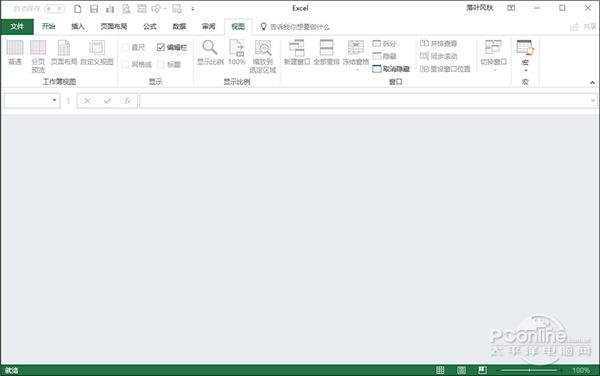600x376 pixels.
Task: Toggle the Gridlines (网格线) checkbox
Action: click(x=125, y=64)
